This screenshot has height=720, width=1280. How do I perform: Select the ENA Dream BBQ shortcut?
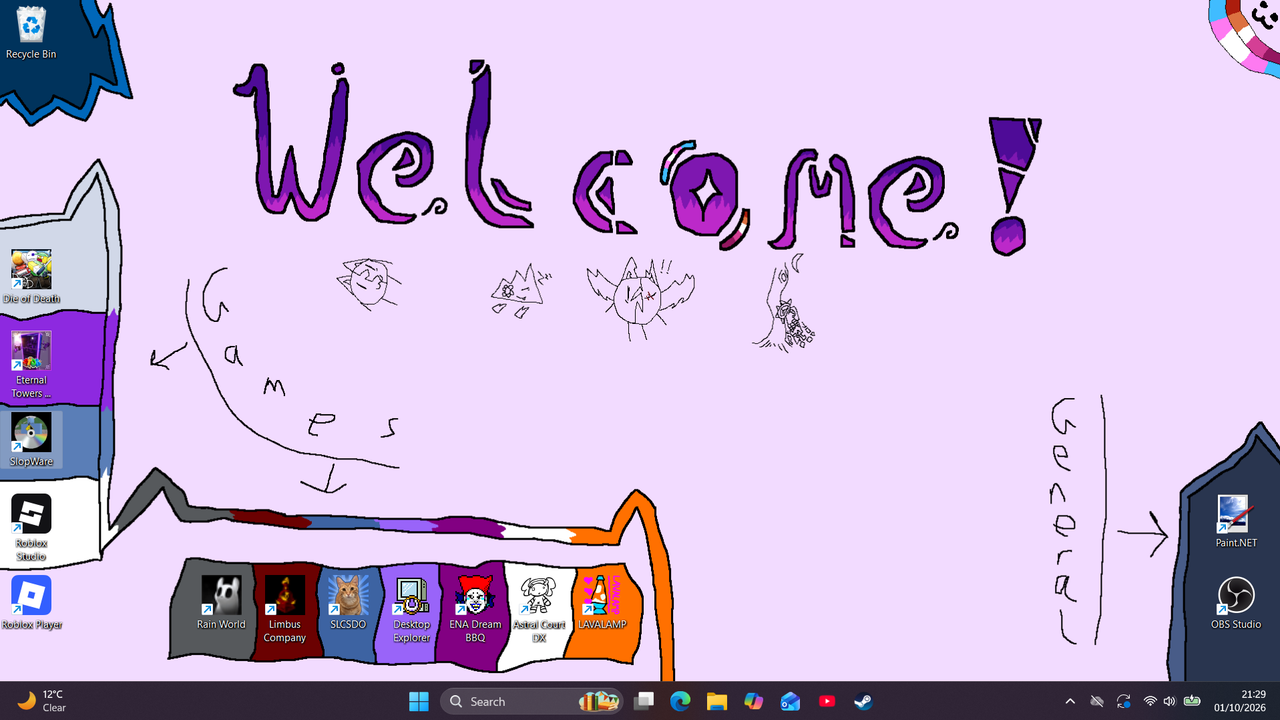(x=475, y=609)
